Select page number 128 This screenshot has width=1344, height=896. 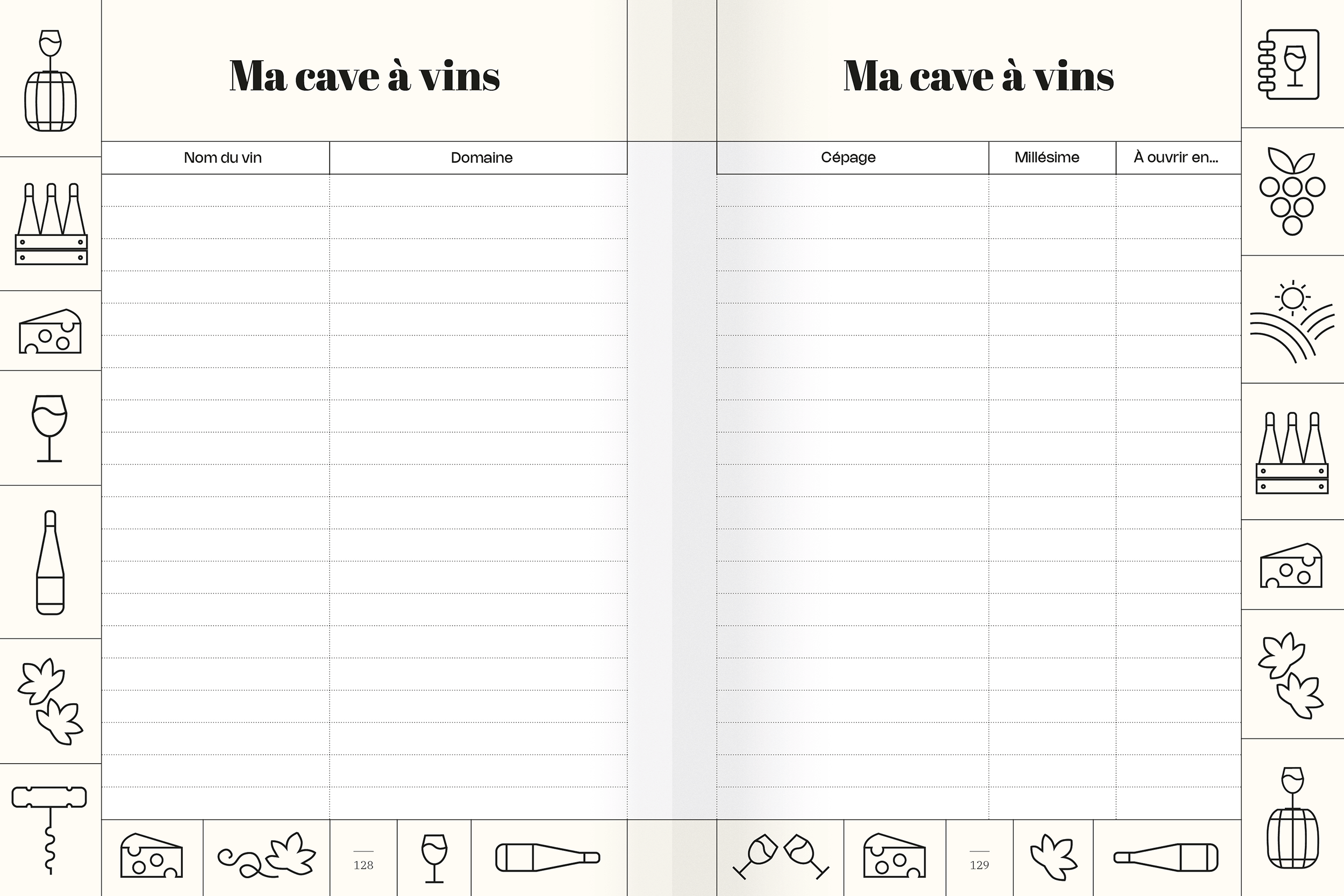(363, 865)
